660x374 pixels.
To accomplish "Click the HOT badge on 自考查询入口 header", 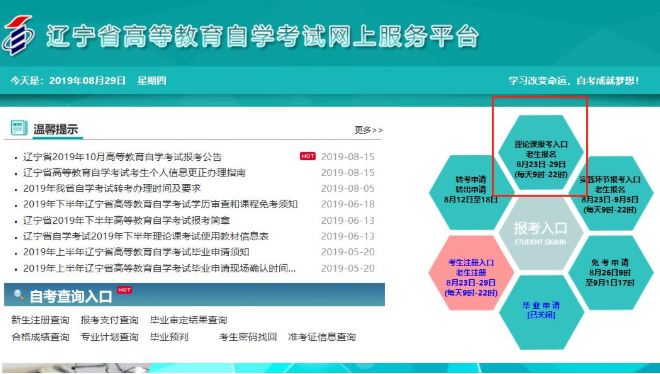I will tap(124, 290).
